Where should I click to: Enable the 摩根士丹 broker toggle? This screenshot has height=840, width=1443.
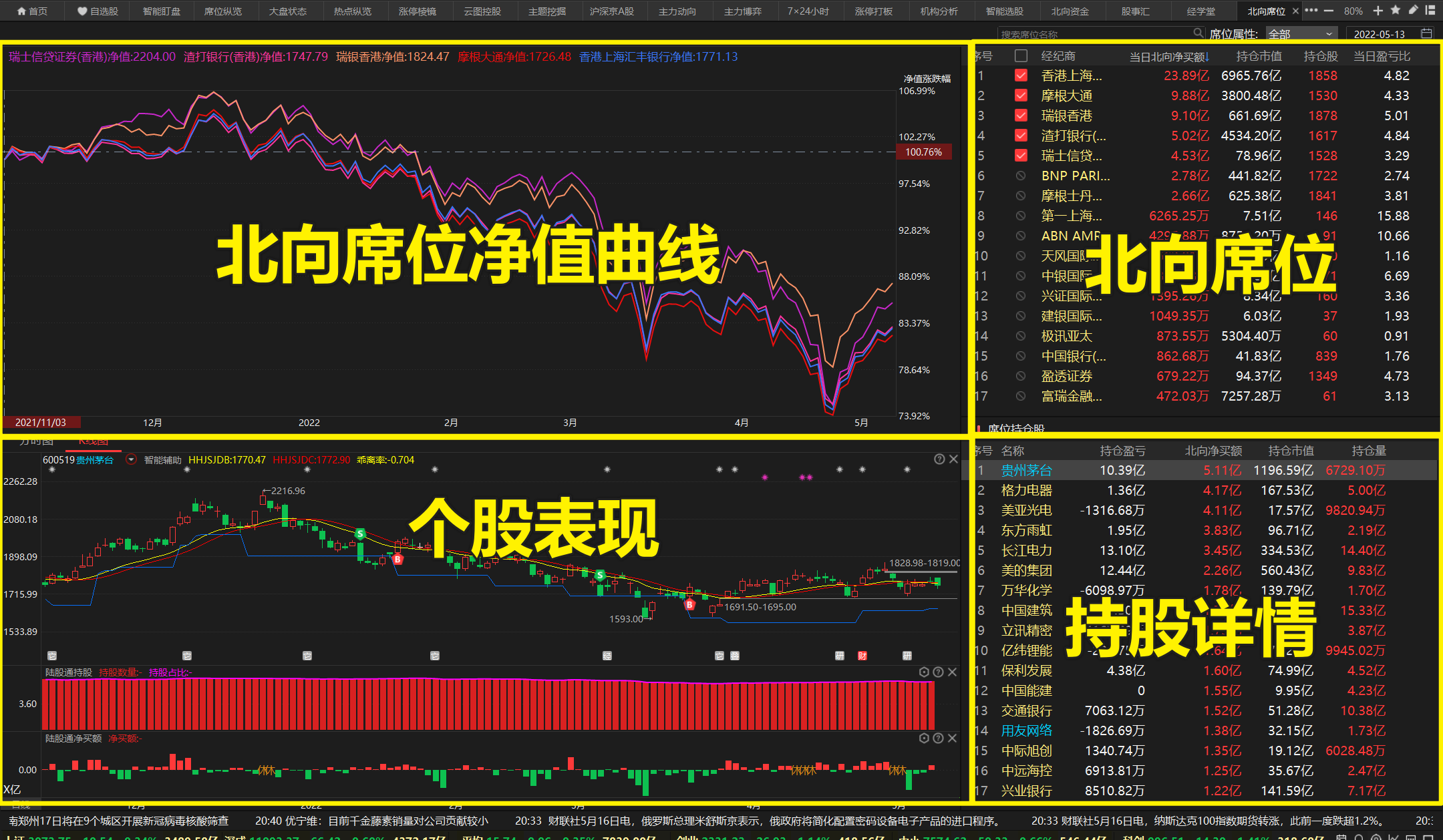1021,196
